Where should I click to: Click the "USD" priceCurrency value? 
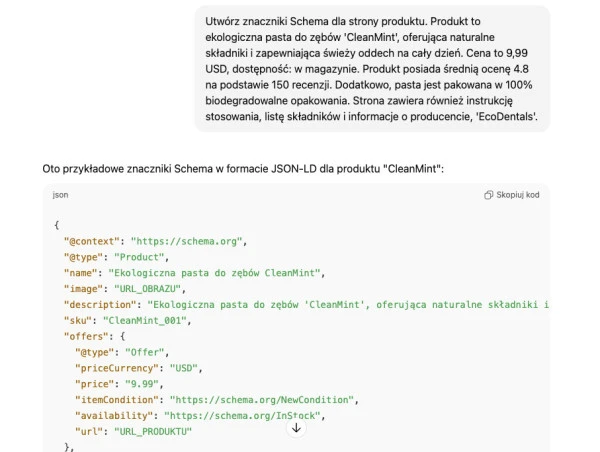coord(183,367)
